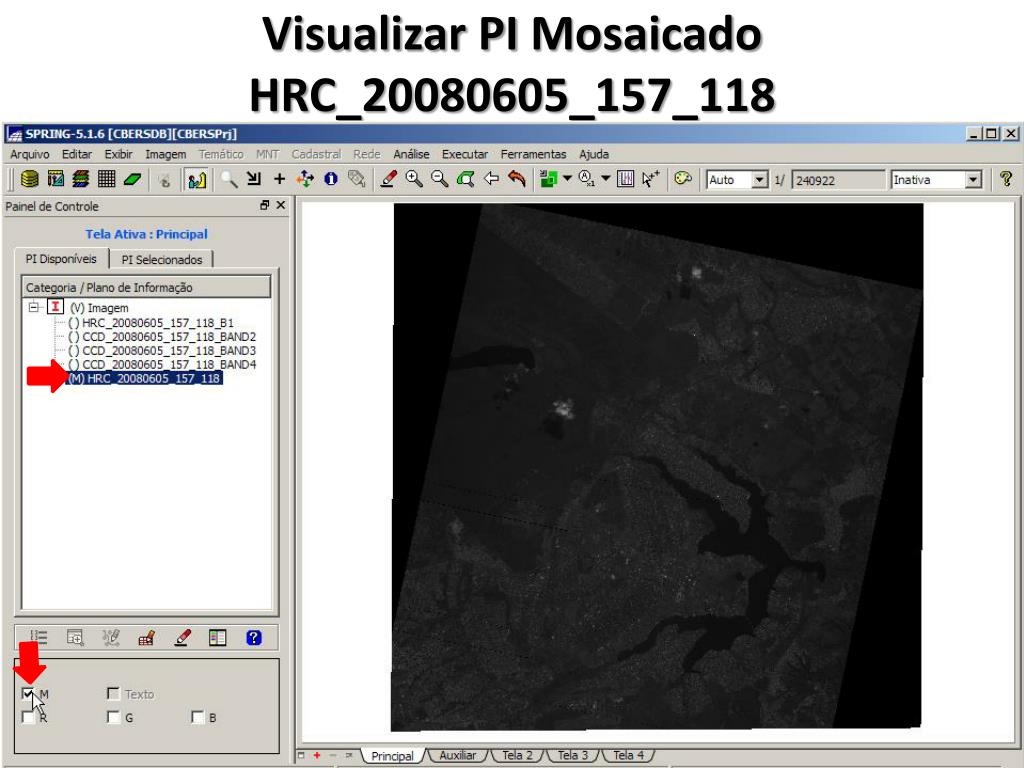1024x768 pixels.
Task: Click the list view icon in control panel
Action: click(x=39, y=637)
